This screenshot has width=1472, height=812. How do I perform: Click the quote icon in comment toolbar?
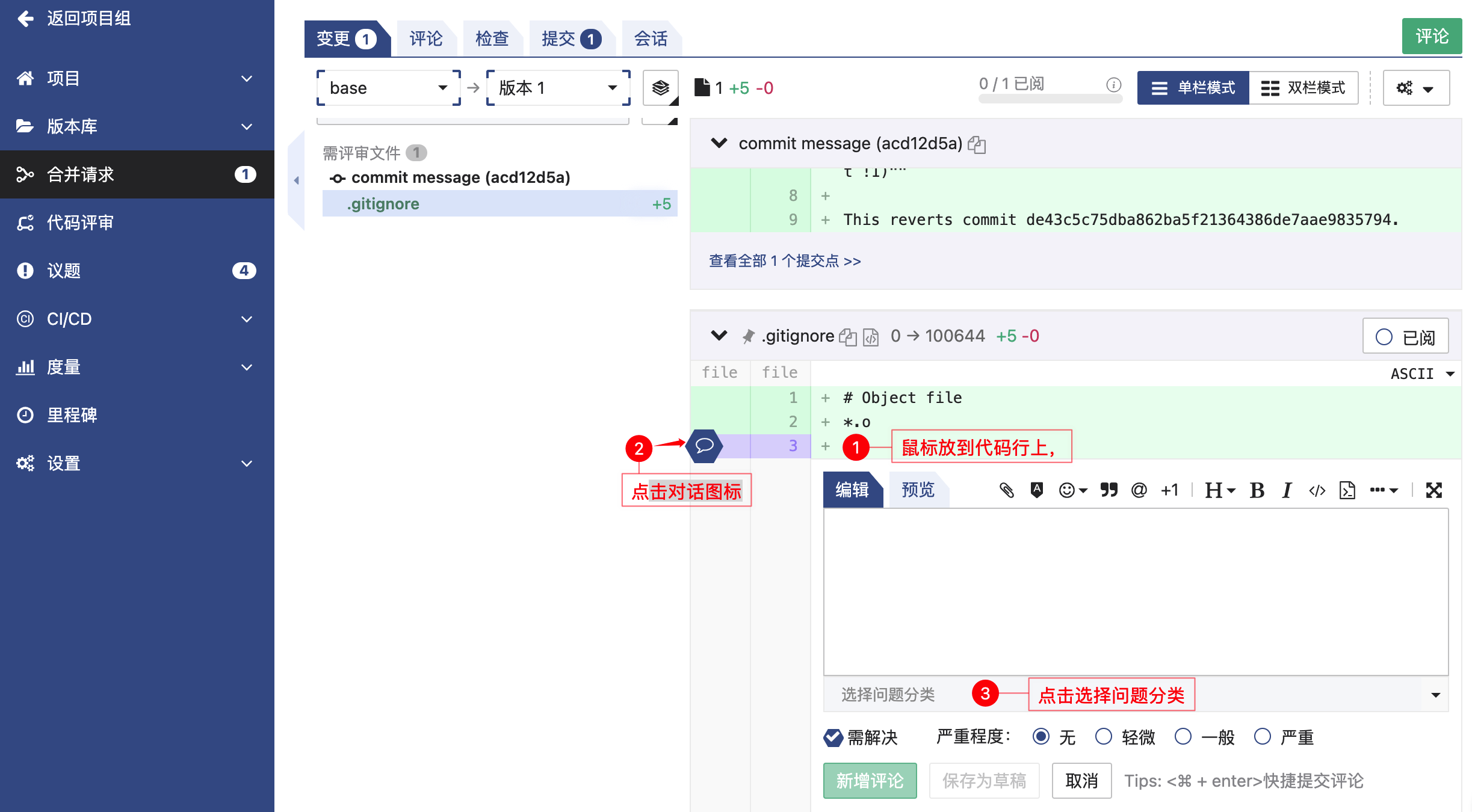pos(1109,490)
